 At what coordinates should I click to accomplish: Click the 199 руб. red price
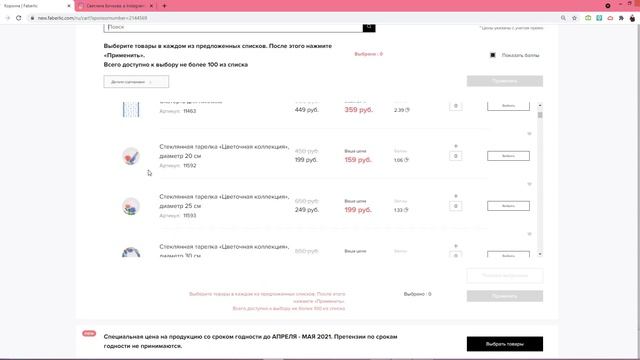[x=358, y=210]
